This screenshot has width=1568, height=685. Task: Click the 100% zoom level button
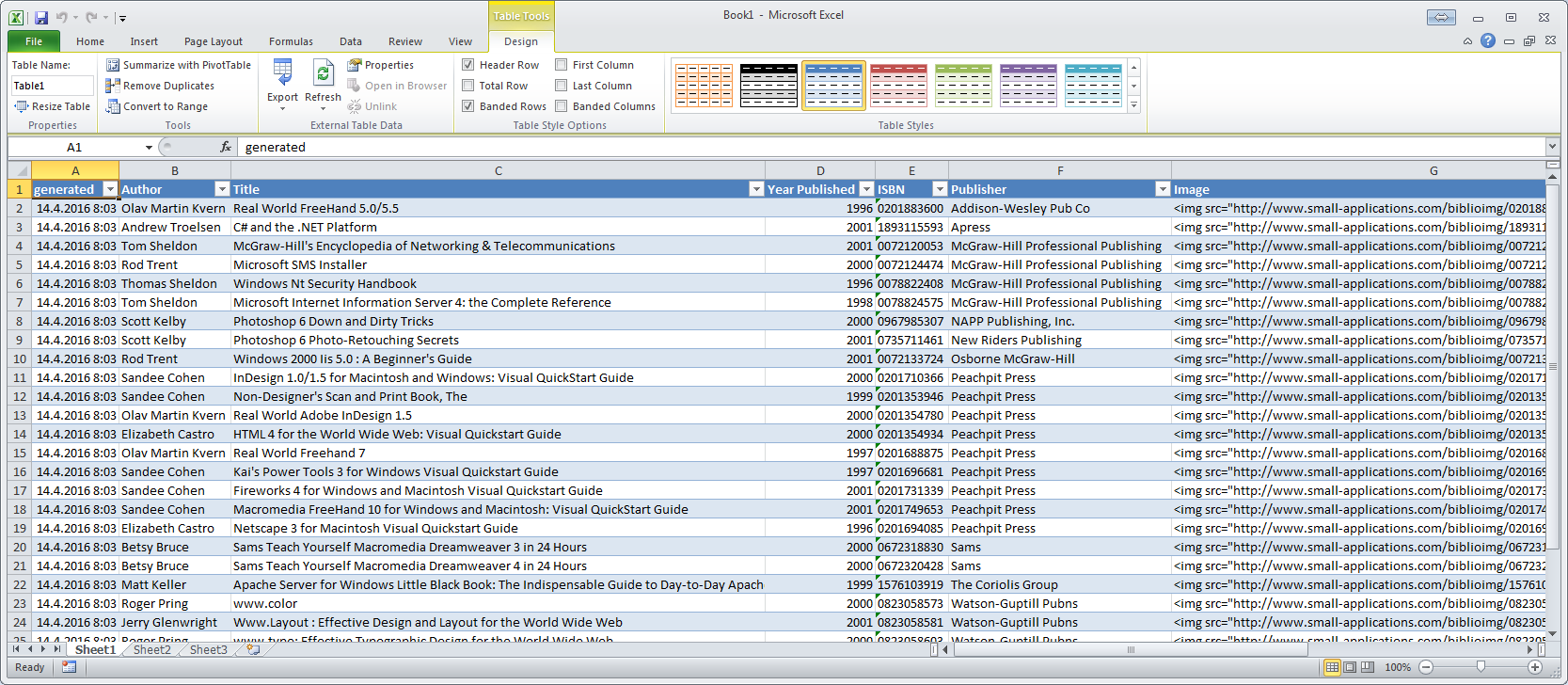[1397, 667]
